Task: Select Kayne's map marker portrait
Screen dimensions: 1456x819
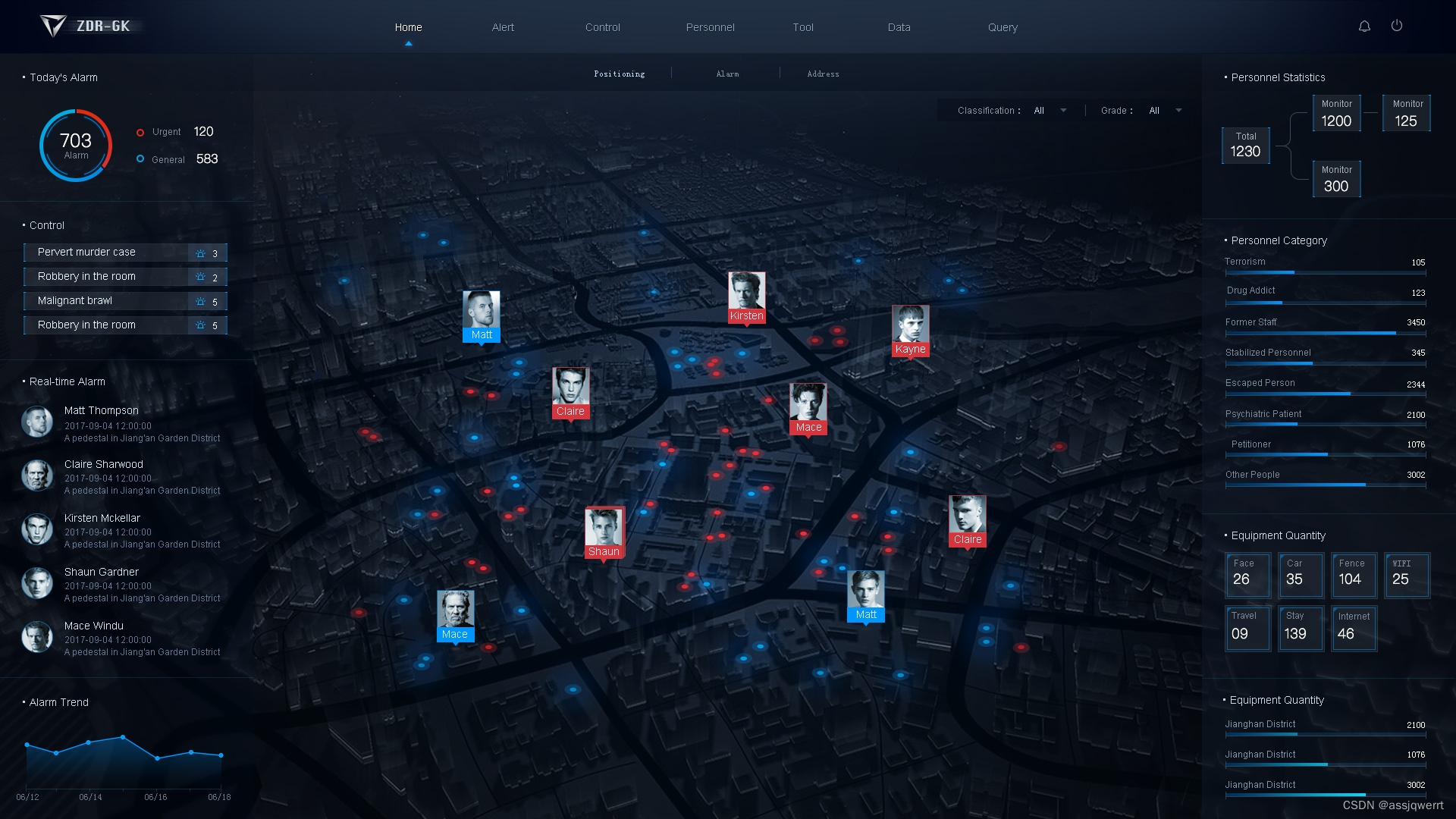Action: pyautogui.click(x=910, y=324)
